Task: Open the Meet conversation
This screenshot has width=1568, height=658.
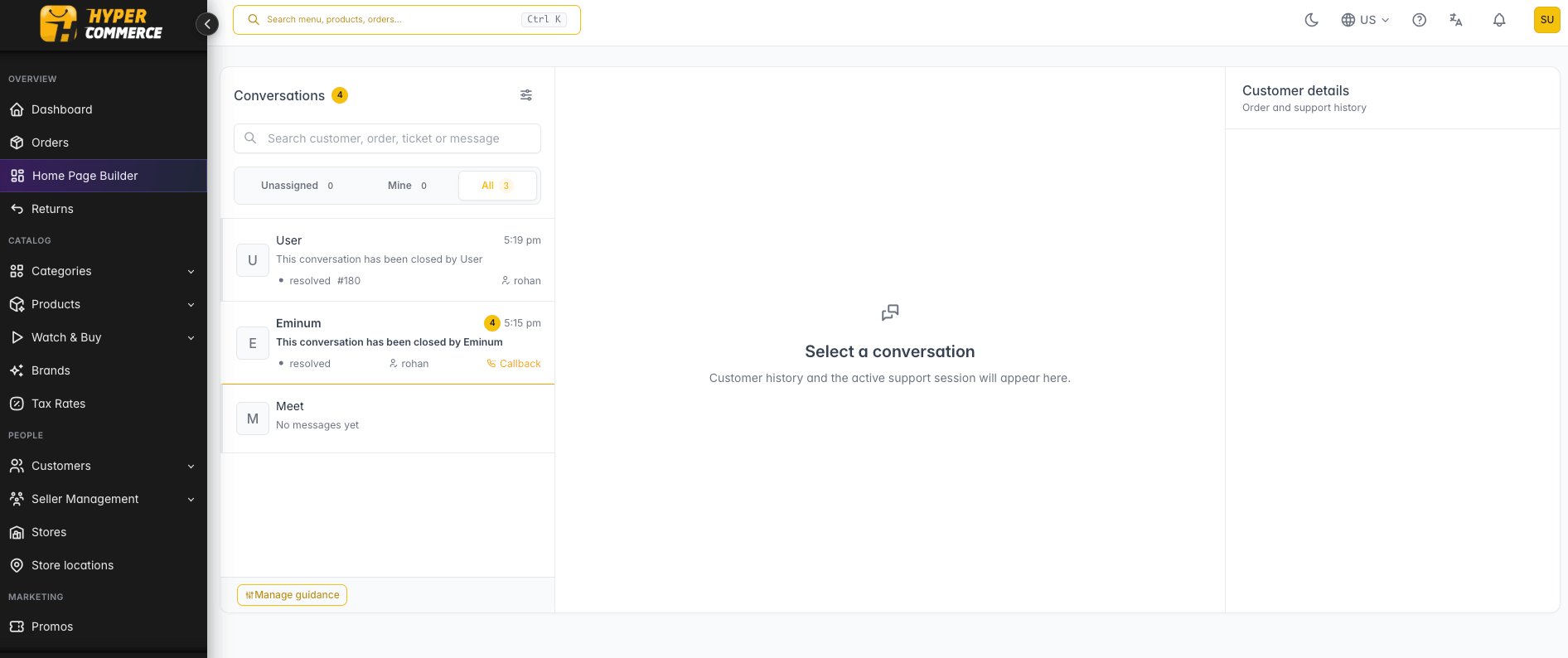Action: 387,419
